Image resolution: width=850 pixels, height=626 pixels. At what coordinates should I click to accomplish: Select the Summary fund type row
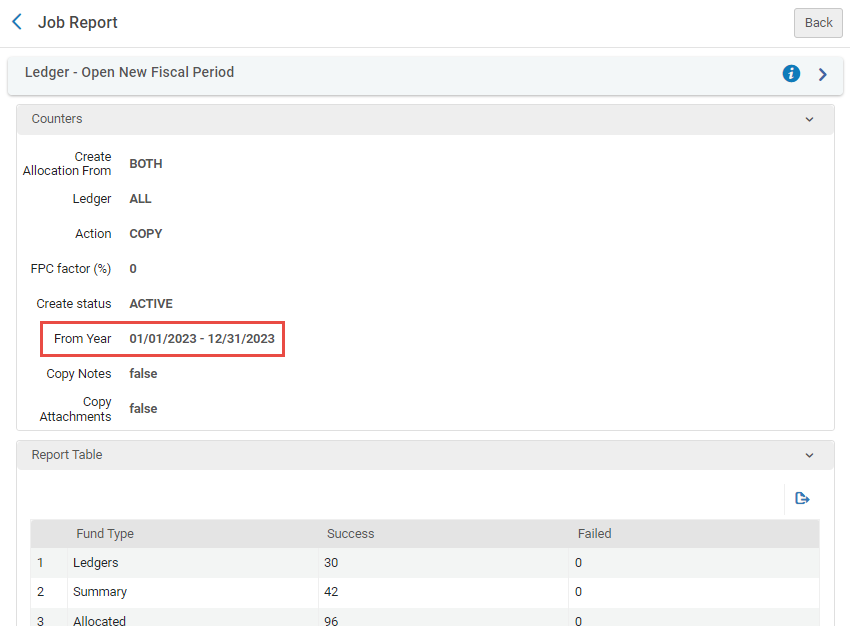pos(99,592)
